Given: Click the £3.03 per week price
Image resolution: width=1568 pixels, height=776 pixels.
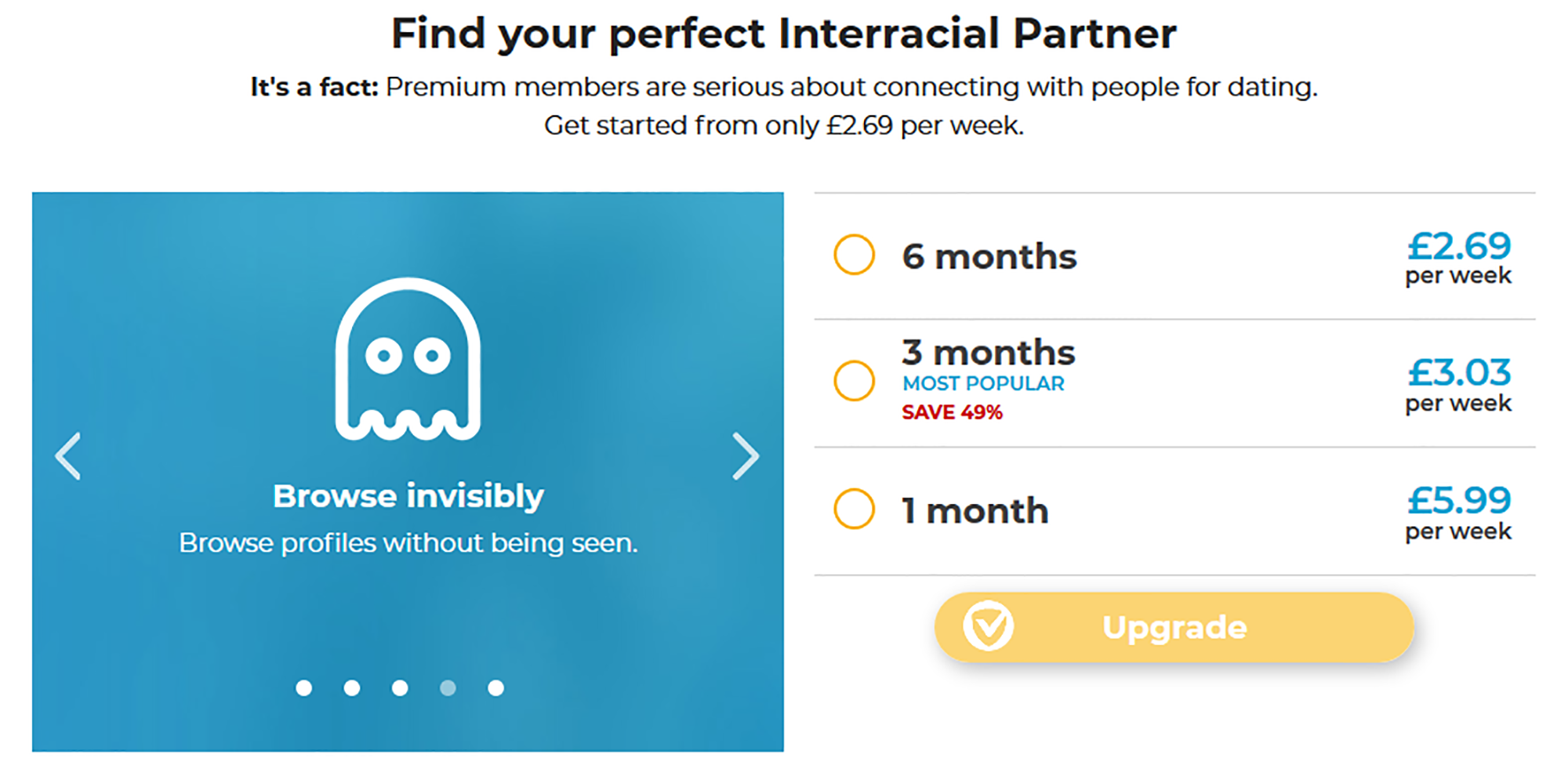Looking at the screenshot, I should pyautogui.click(x=1458, y=384).
